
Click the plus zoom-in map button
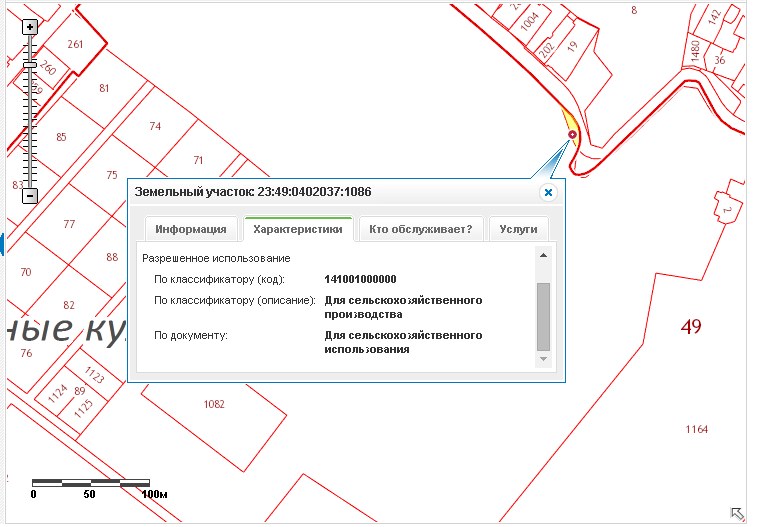30,27
